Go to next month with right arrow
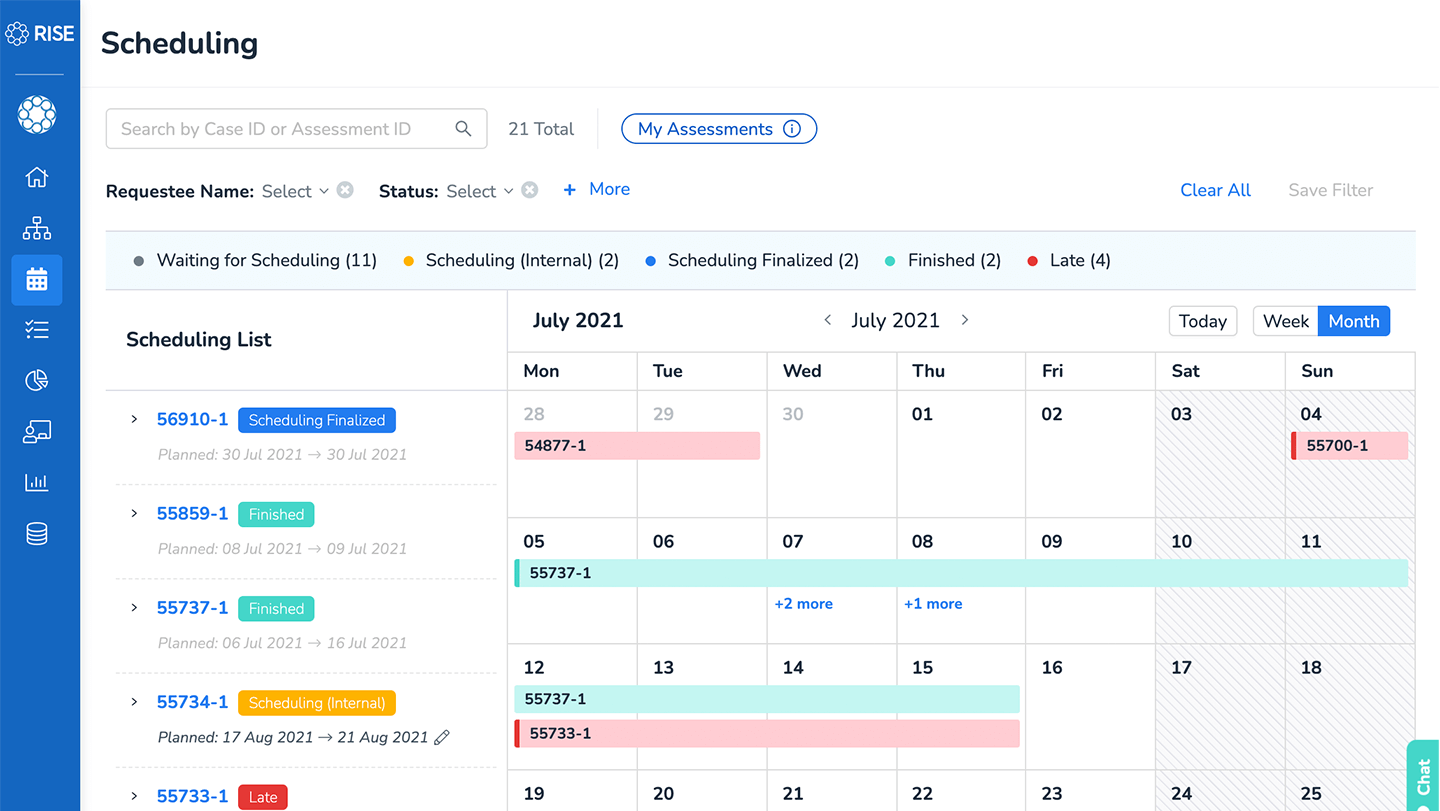Image resolution: width=1440 pixels, height=811 pixels. coord(965,320)
